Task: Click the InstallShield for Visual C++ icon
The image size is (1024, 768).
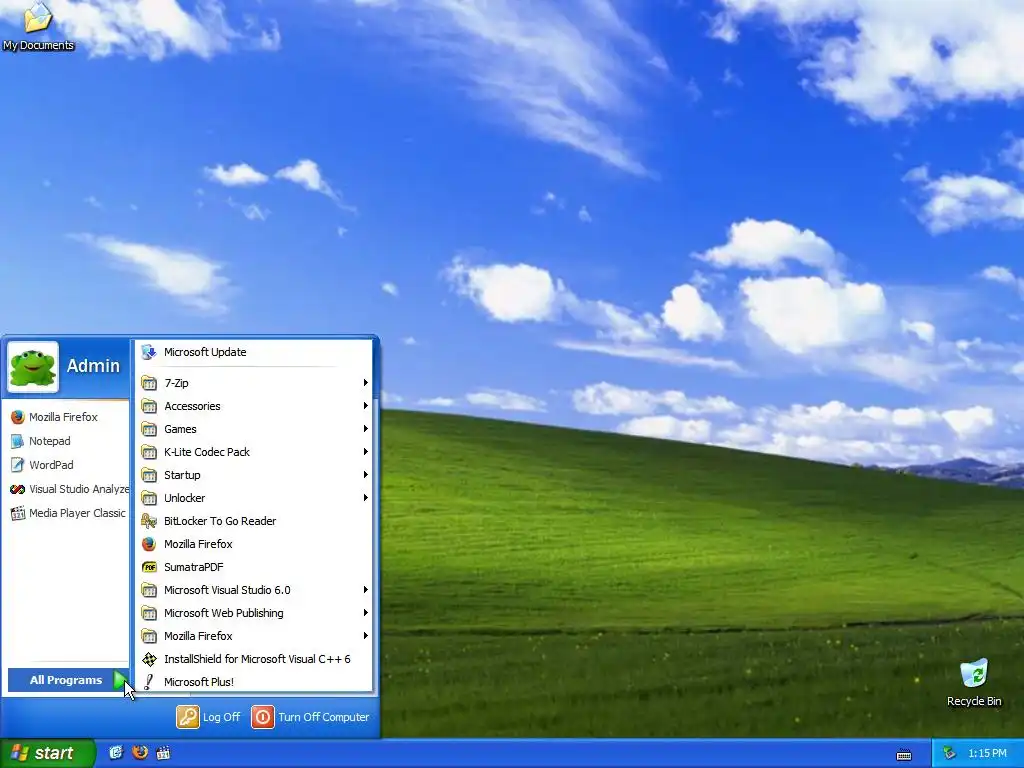Action: click(x=149, y=659)
